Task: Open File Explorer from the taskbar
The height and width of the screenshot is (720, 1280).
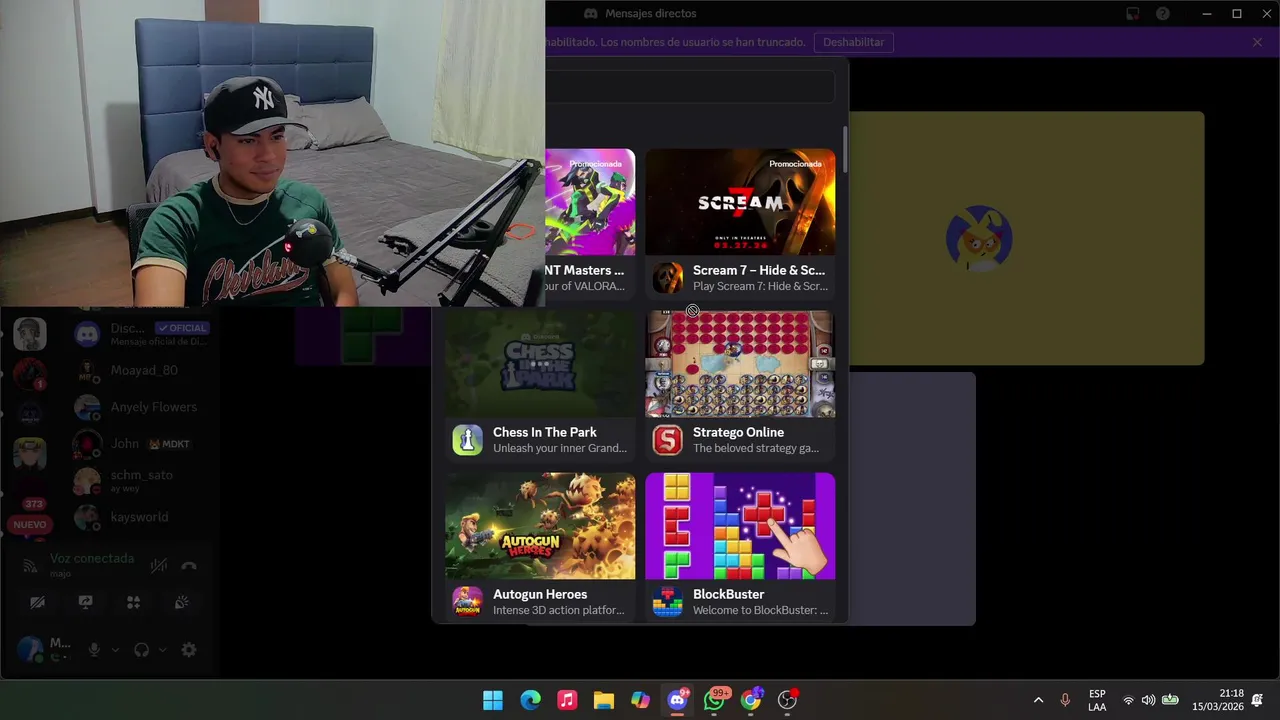Action: tap(604, 700)
